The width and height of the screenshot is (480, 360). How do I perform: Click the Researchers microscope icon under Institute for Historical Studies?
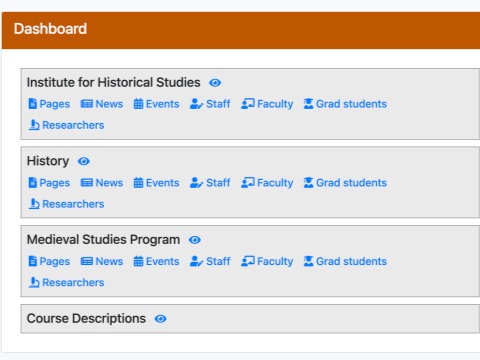(34, 125)
